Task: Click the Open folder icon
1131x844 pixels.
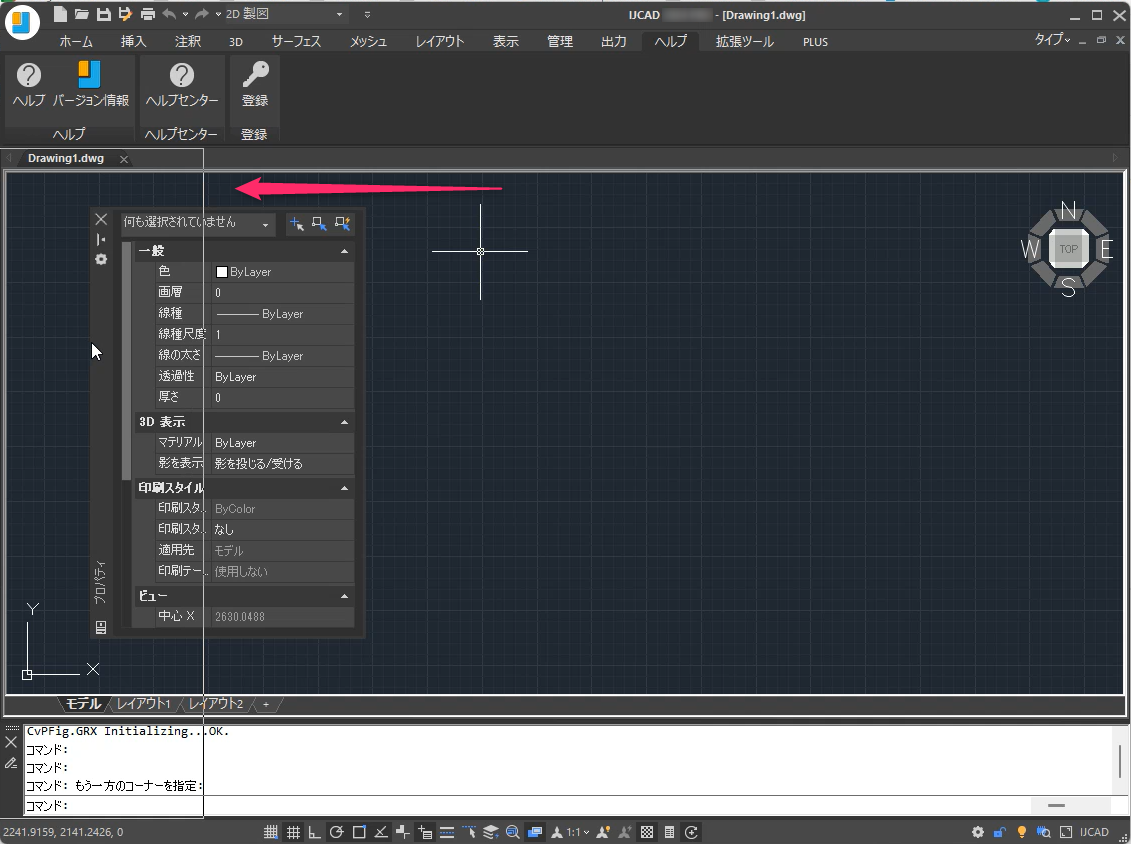Action: click(82, 14)
